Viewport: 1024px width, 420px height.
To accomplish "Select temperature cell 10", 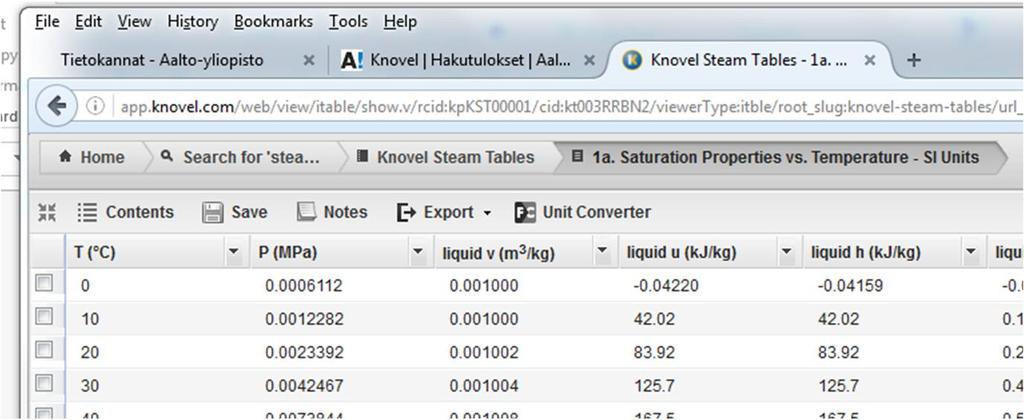I will pos(89,319).
